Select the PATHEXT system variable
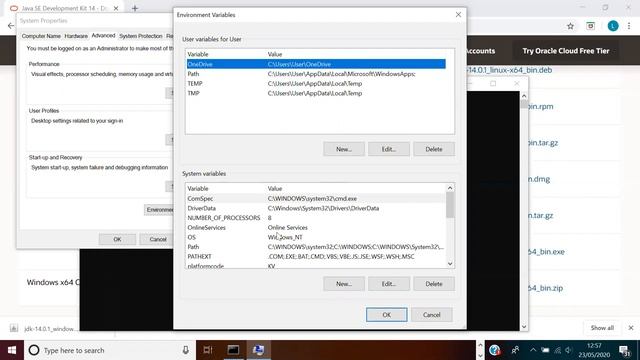 [x=316, y=257]
